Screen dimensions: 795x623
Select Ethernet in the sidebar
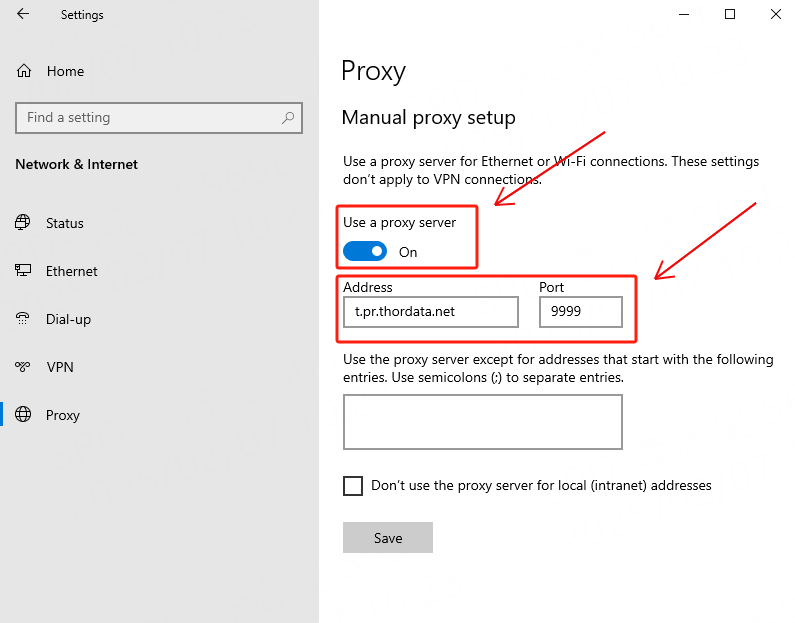coord(71,271)
